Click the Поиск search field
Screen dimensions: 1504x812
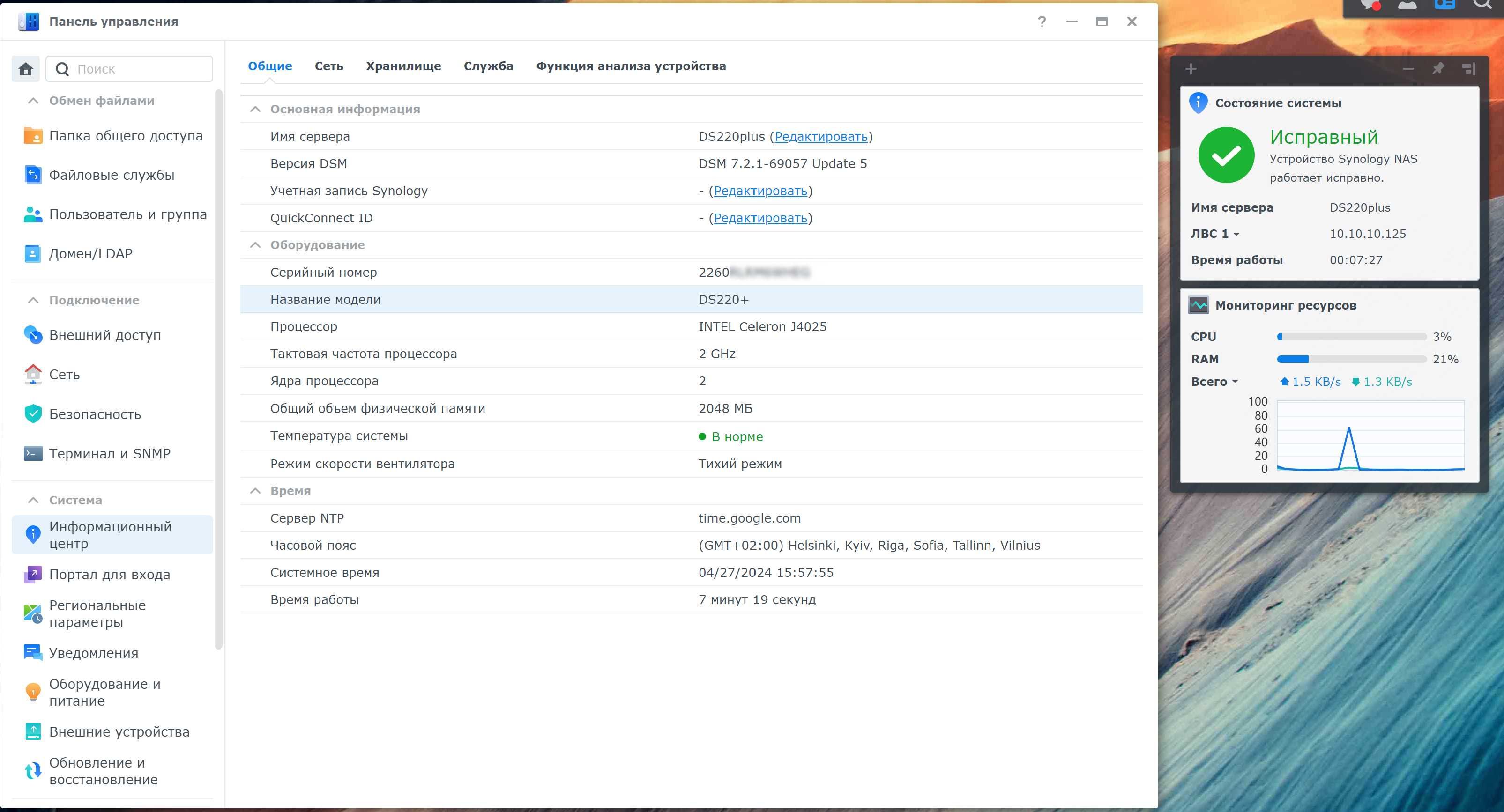point(130,69)
